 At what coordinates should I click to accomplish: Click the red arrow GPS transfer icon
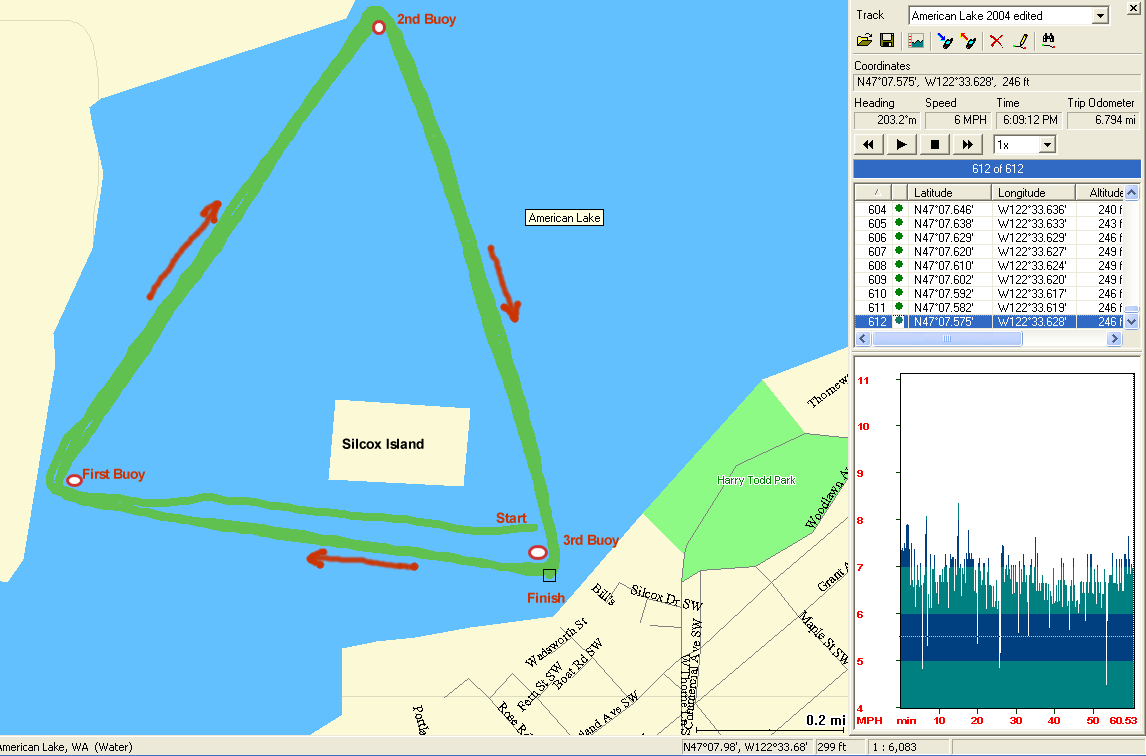click(x=967, y=41)
